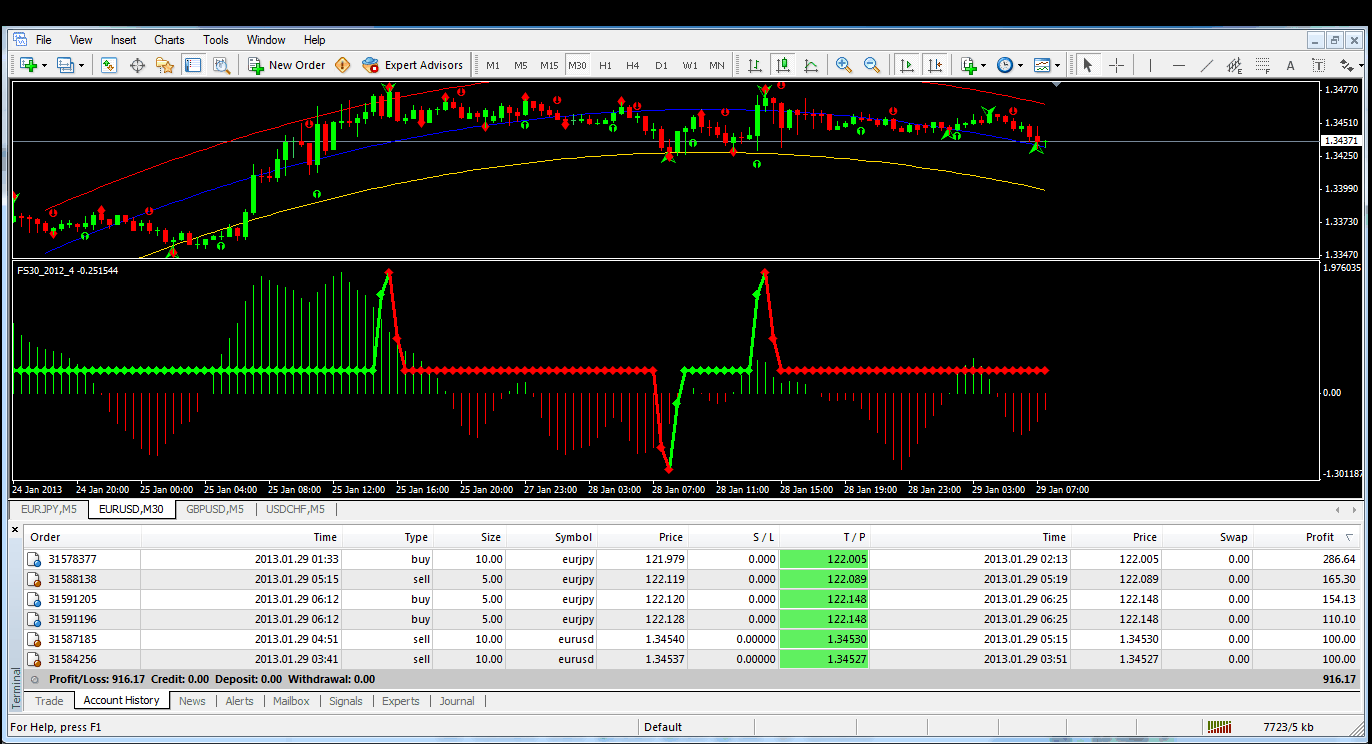
Task: Open the Trade terminal tab
Action: (49, 701)
